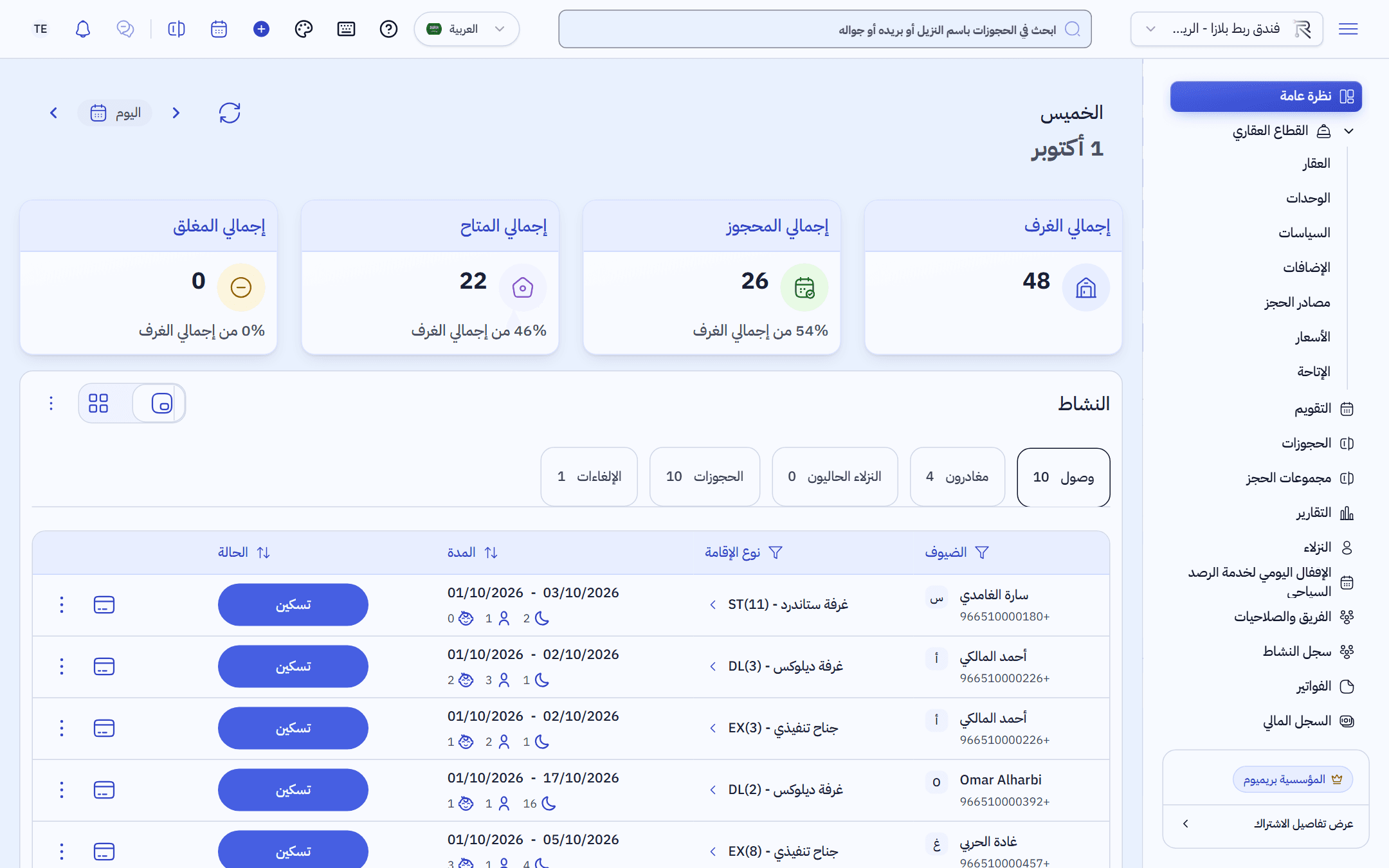Click the blue plus add icon
This screenshot has height=868, width=1389.
261,29
